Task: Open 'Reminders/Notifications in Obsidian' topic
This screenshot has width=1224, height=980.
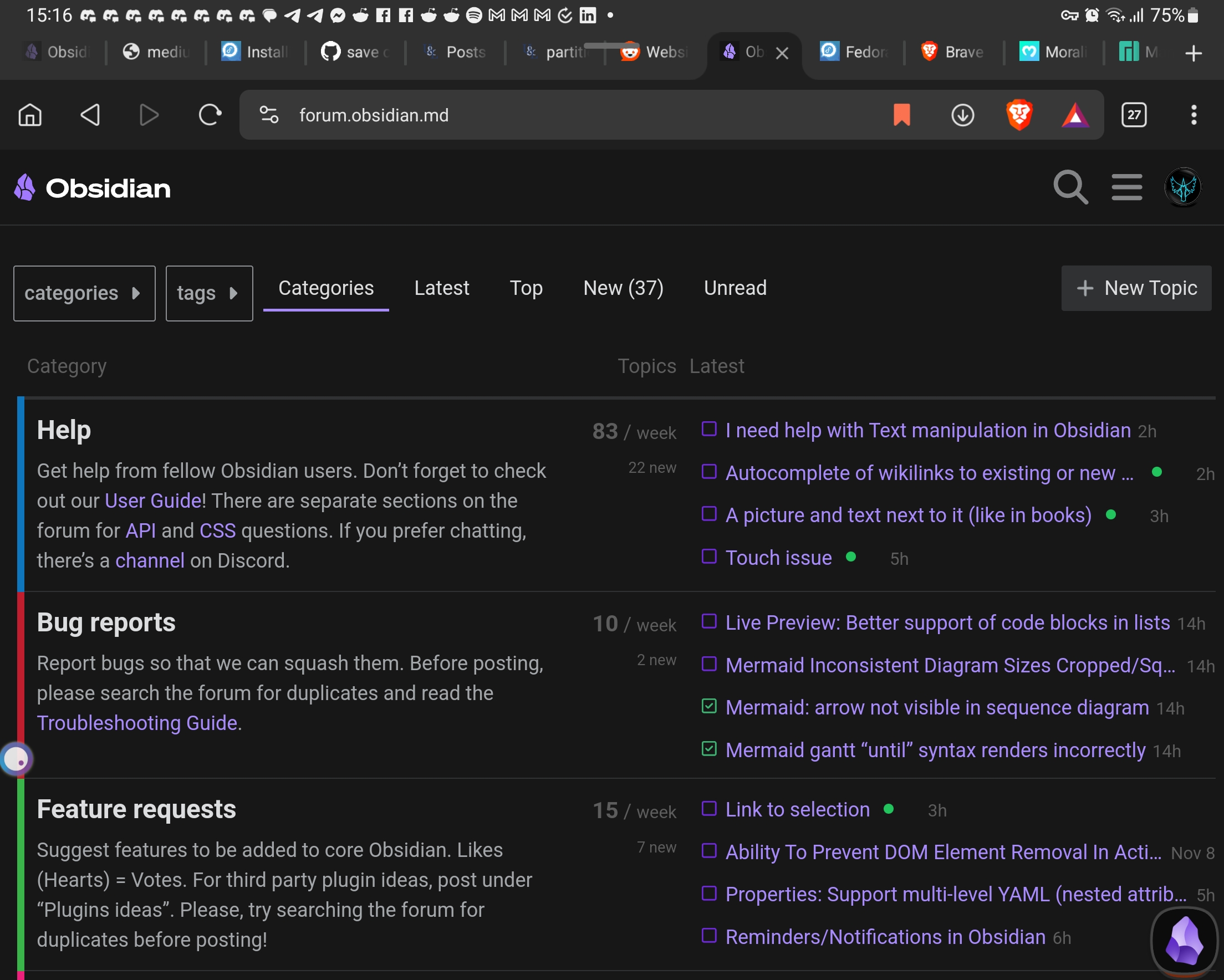Action: tap(886, 937)
